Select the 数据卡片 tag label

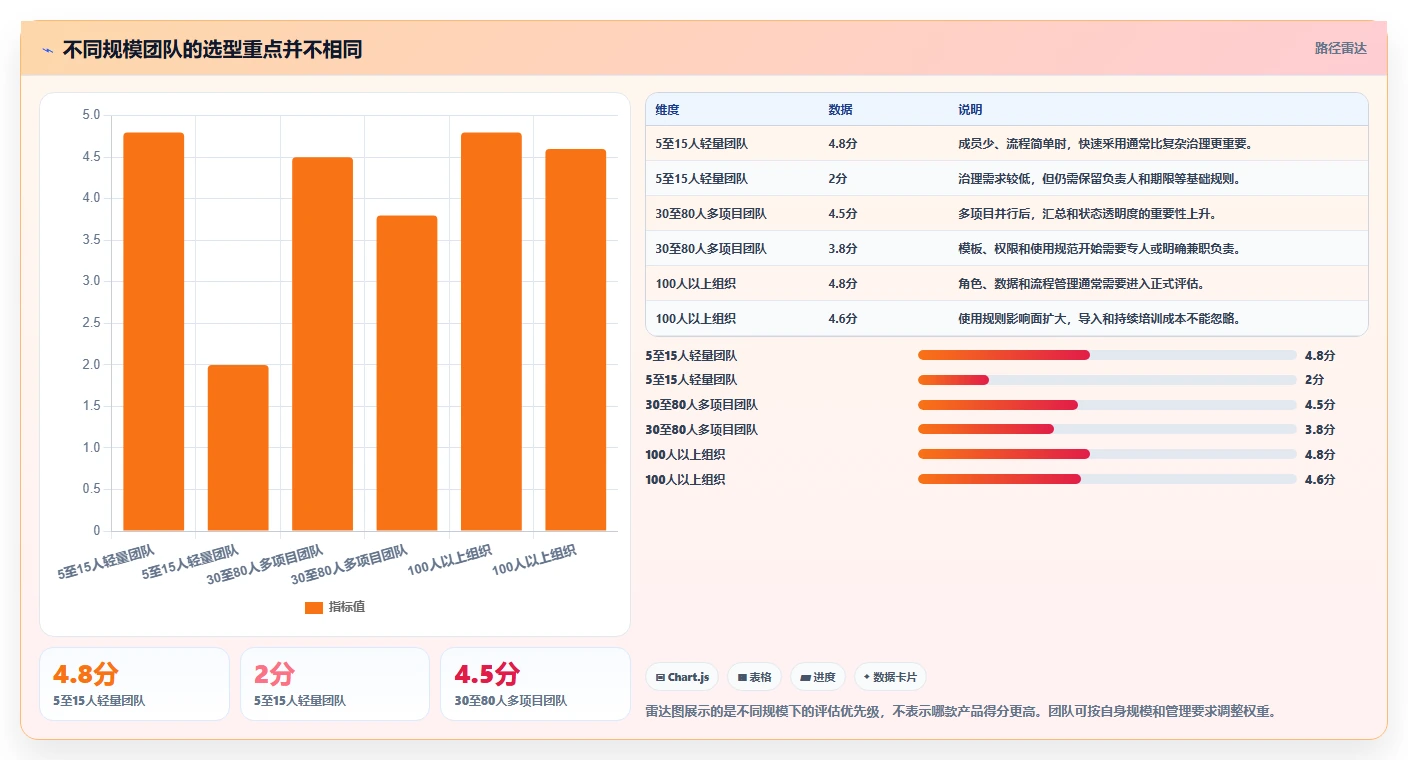click(x=896, y=677)
